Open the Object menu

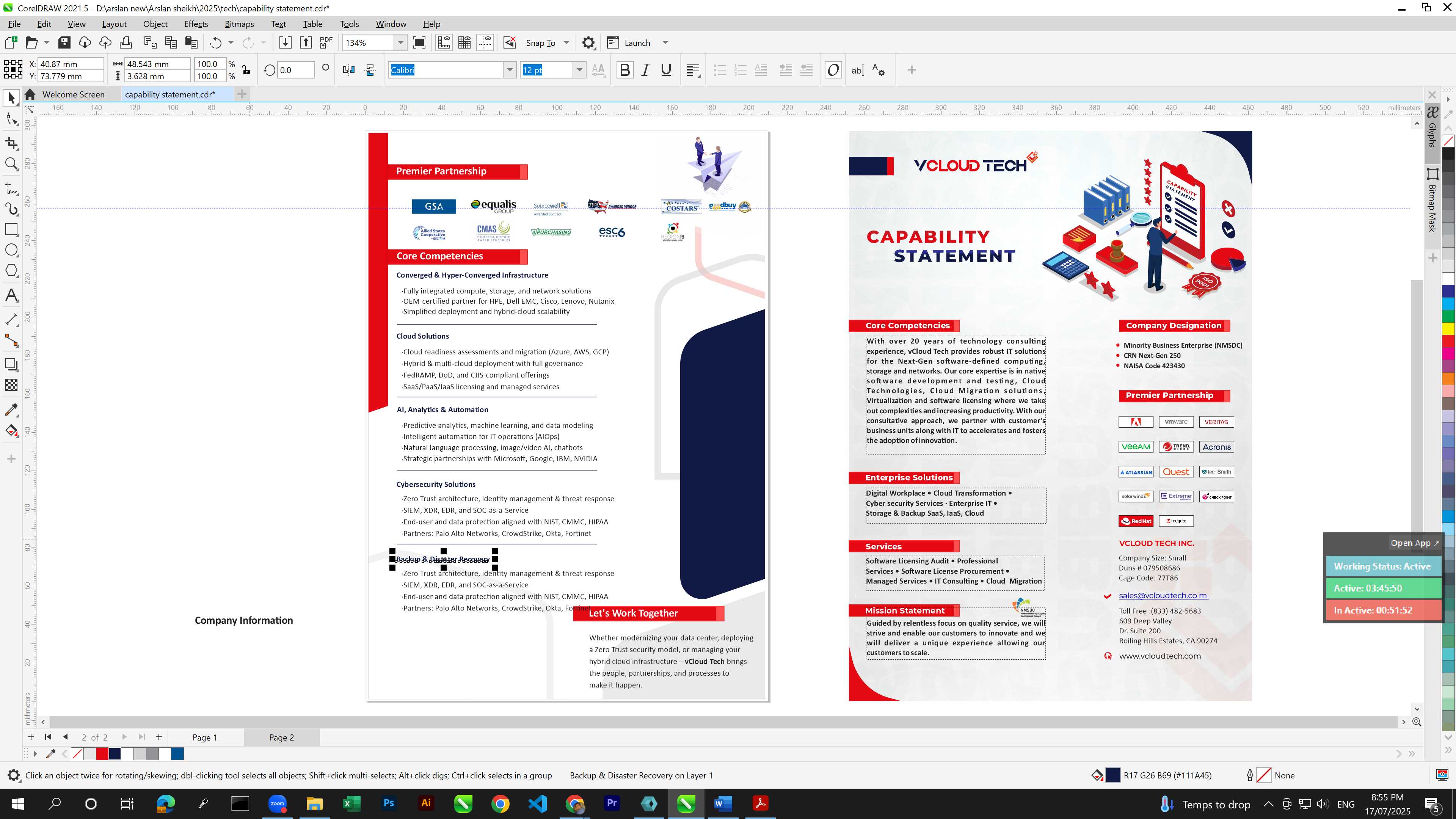click(155, 24)
